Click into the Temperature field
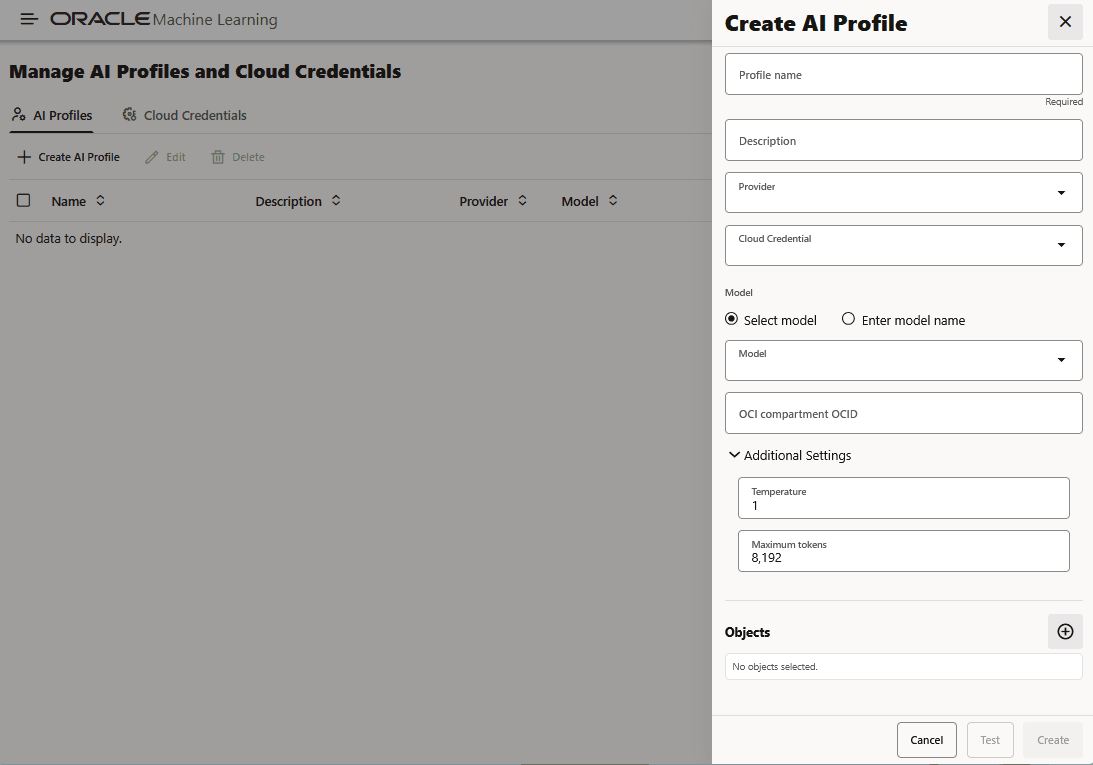Viewport: 1093px width, 765px height. 903,498
